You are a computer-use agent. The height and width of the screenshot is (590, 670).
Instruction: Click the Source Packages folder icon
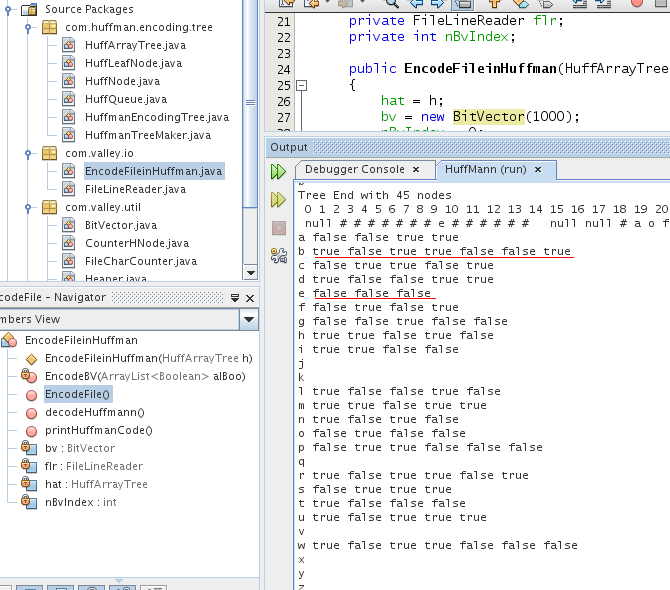coord(29,9)
